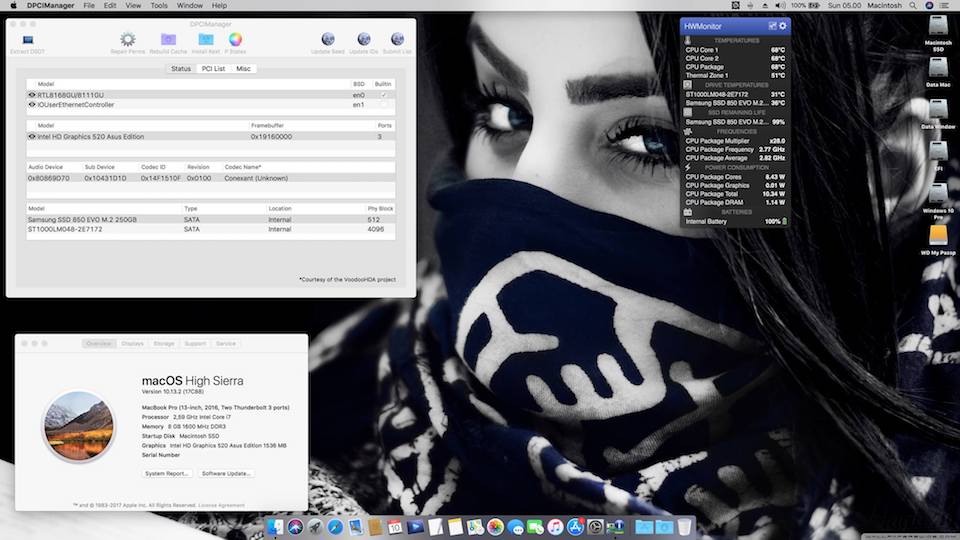This screenshot has width=960, height=540.
Task: Select the Samsung SSD 850 EVO row
Action: 82,219
